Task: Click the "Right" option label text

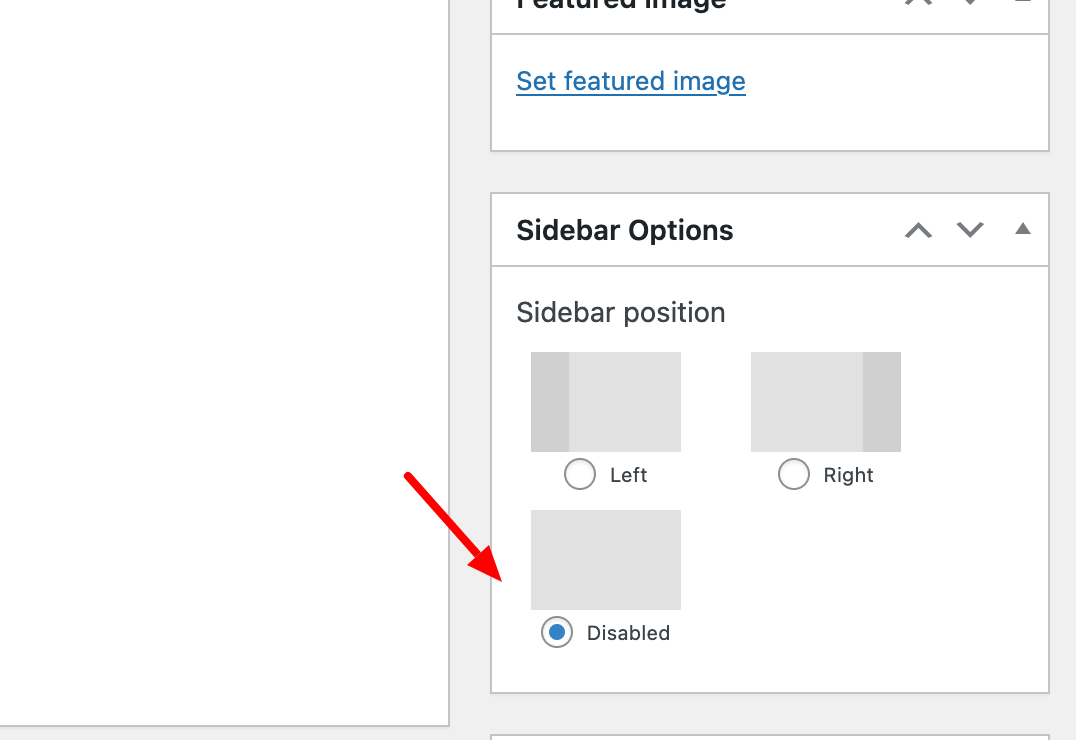Action: (x=849, y=475)
